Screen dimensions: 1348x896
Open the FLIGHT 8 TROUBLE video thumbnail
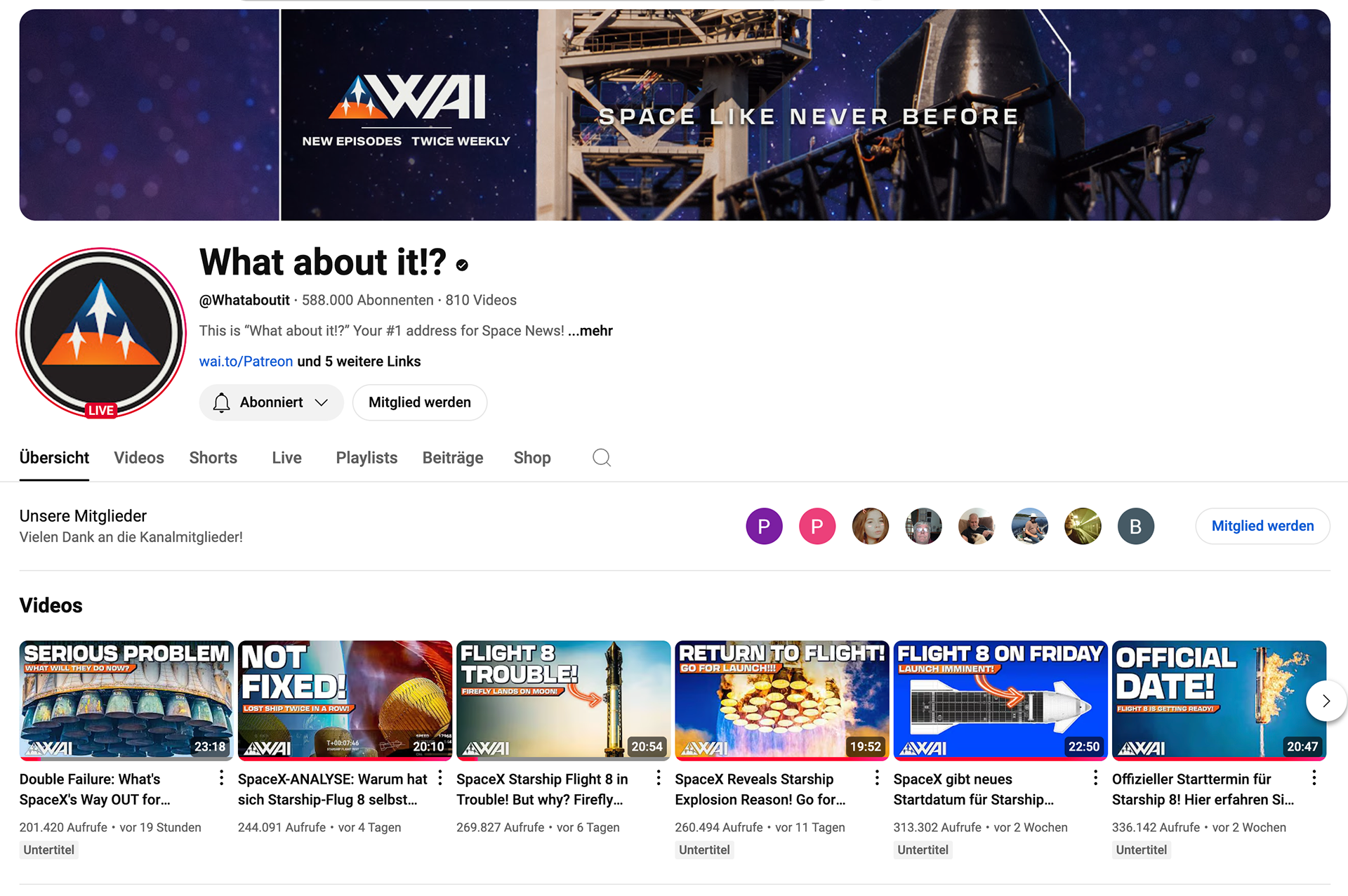(563, 700)
